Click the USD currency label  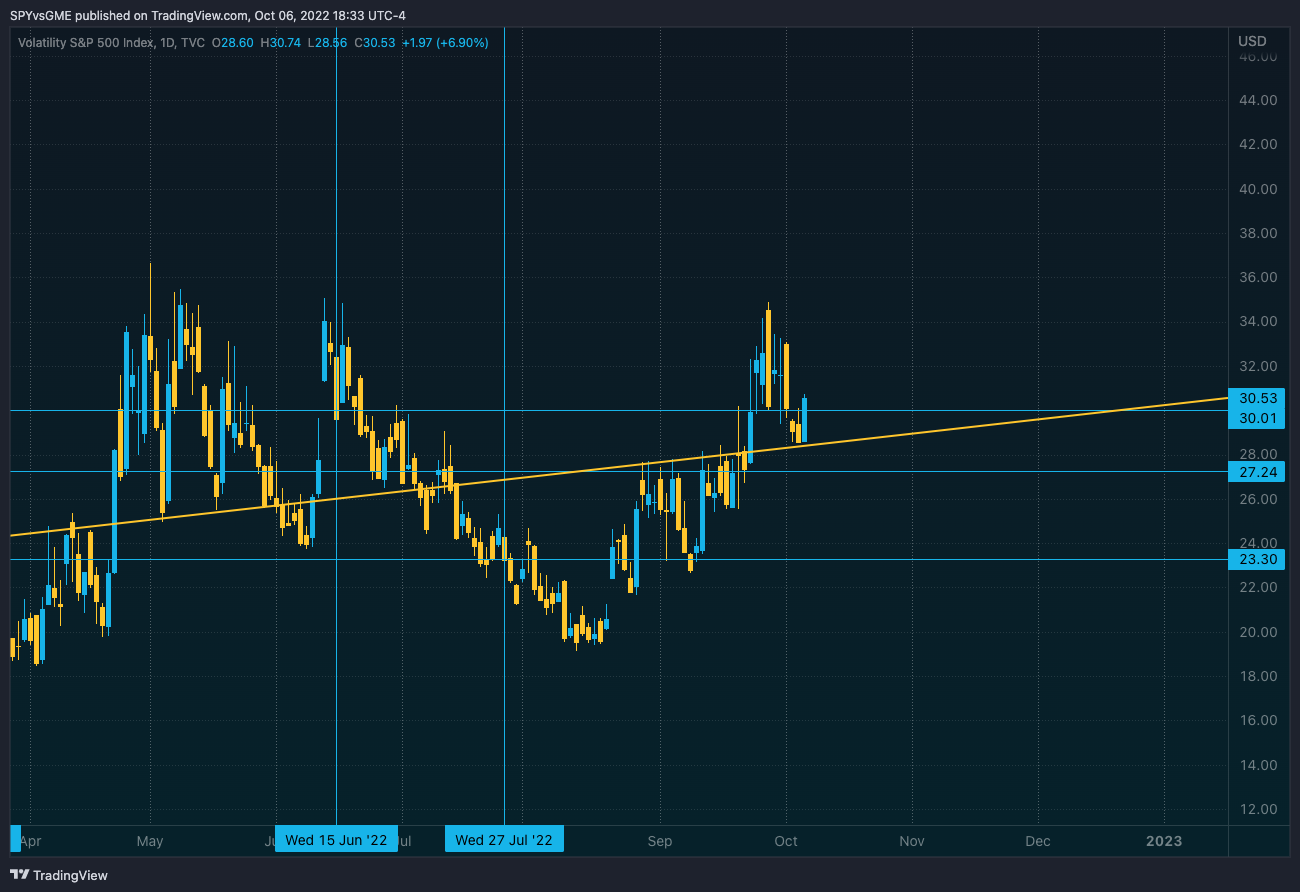(x=1252, y=41)
